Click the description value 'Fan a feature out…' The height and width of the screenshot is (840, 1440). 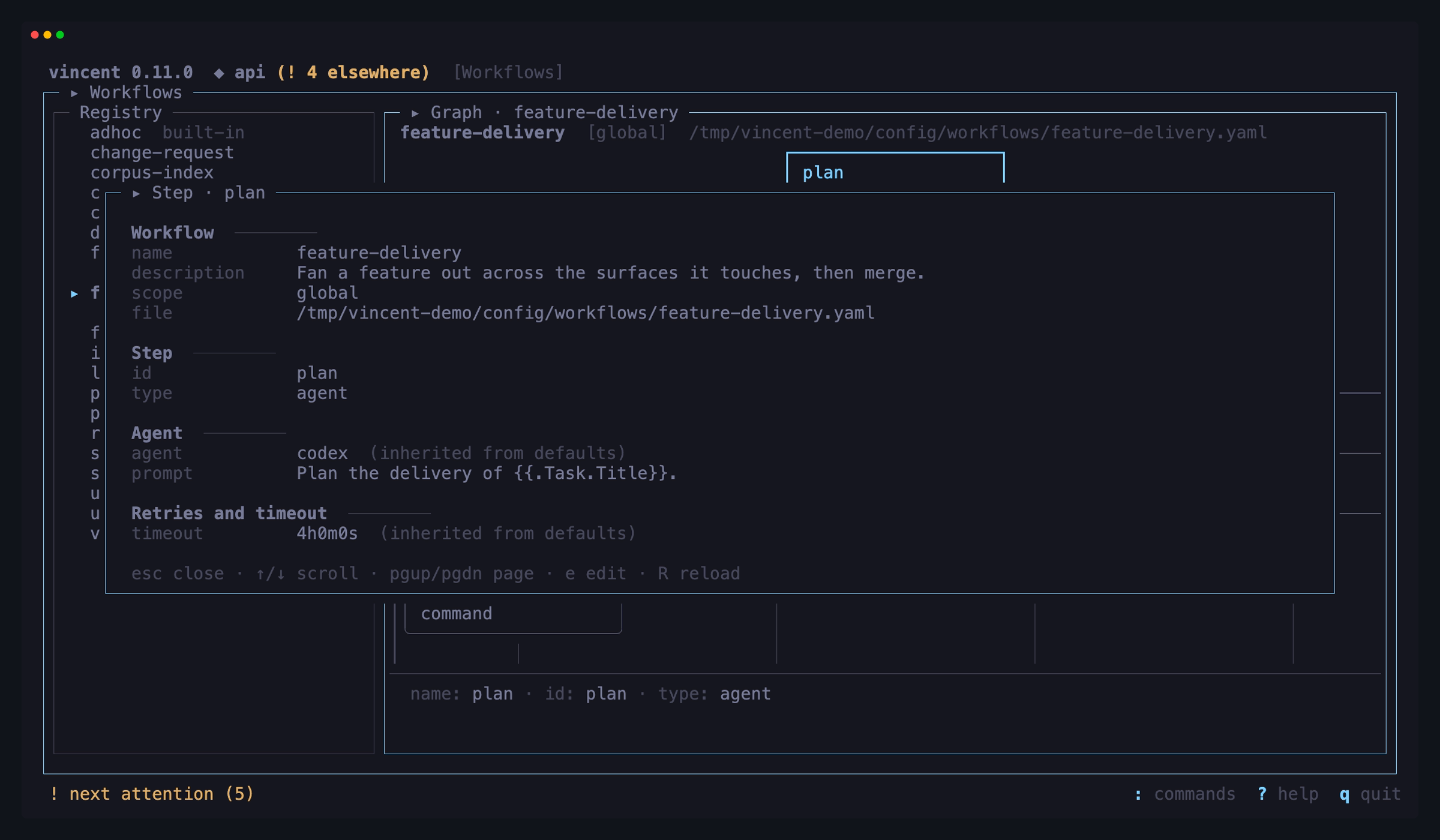point(611,273)
